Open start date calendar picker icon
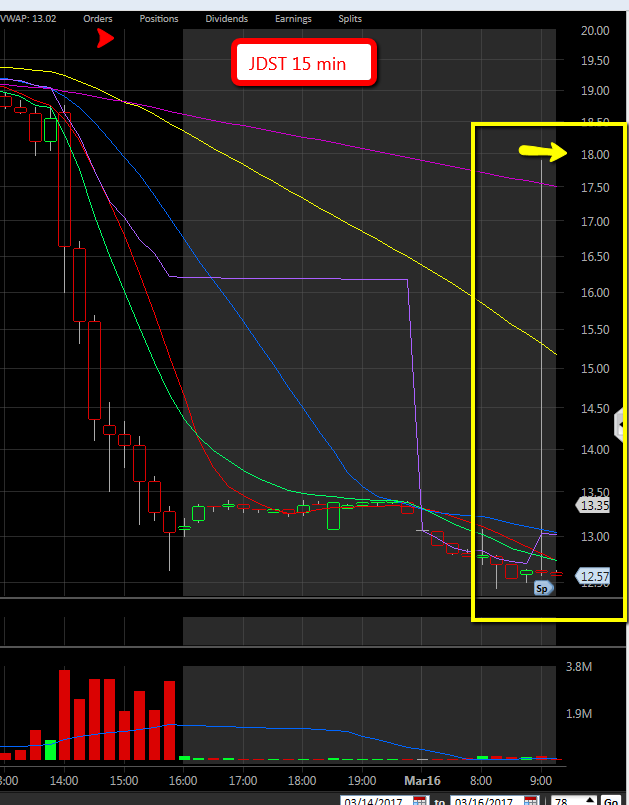The height and width of the screenshot is (805, 629). pyautogui.click(x=419, y=802)
